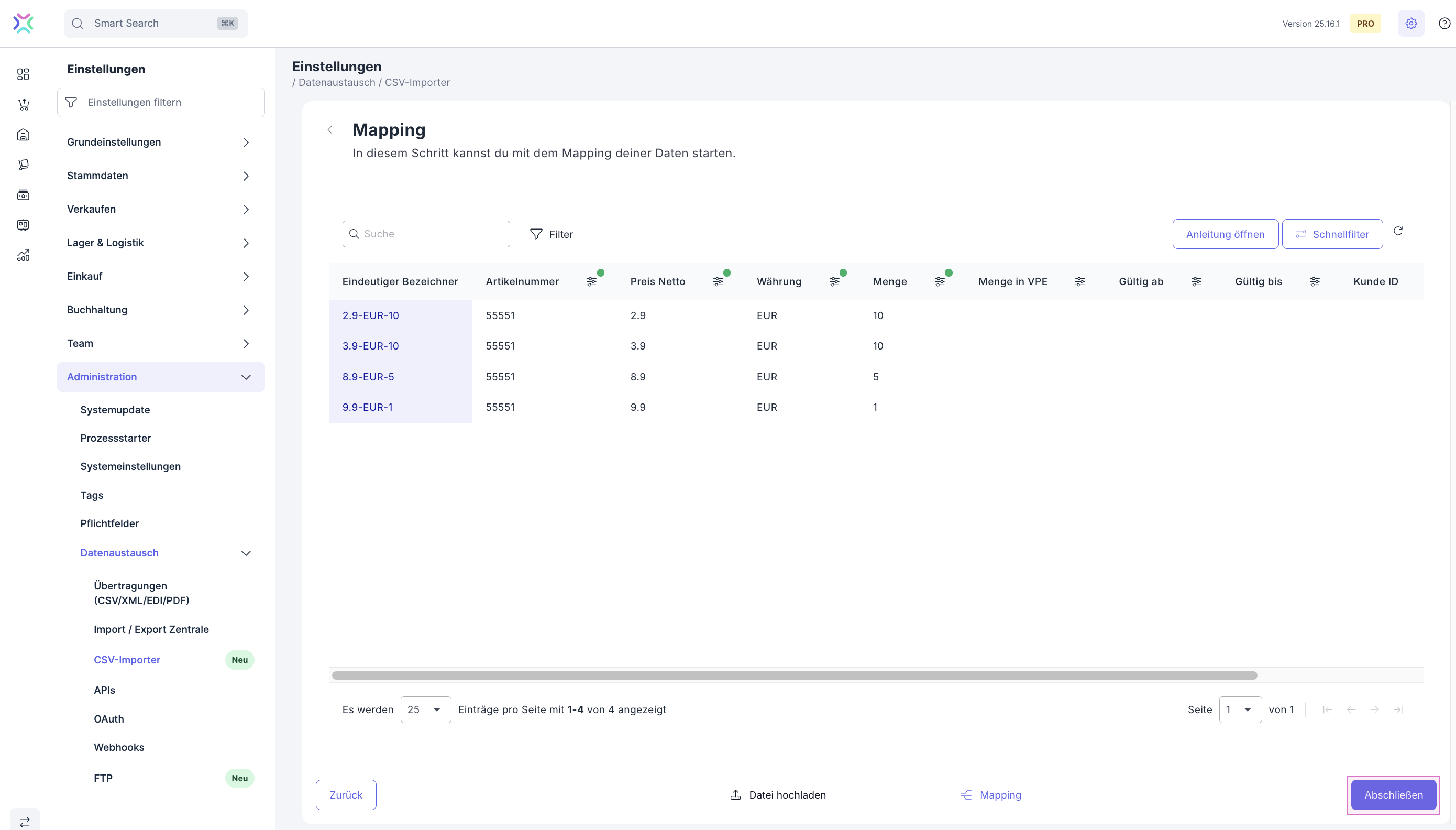
Task: Open the dashboard grid icon in sidebar
Action: pos(24,75)
